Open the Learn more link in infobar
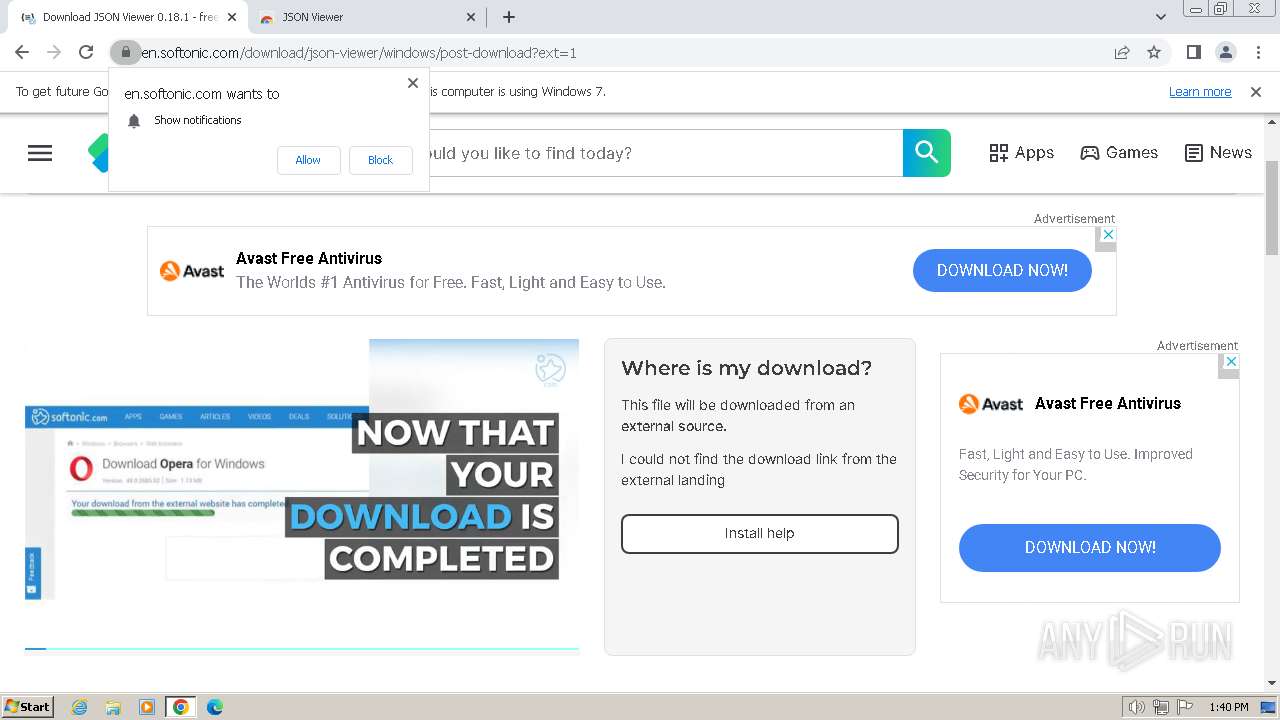 (1200, 92)
